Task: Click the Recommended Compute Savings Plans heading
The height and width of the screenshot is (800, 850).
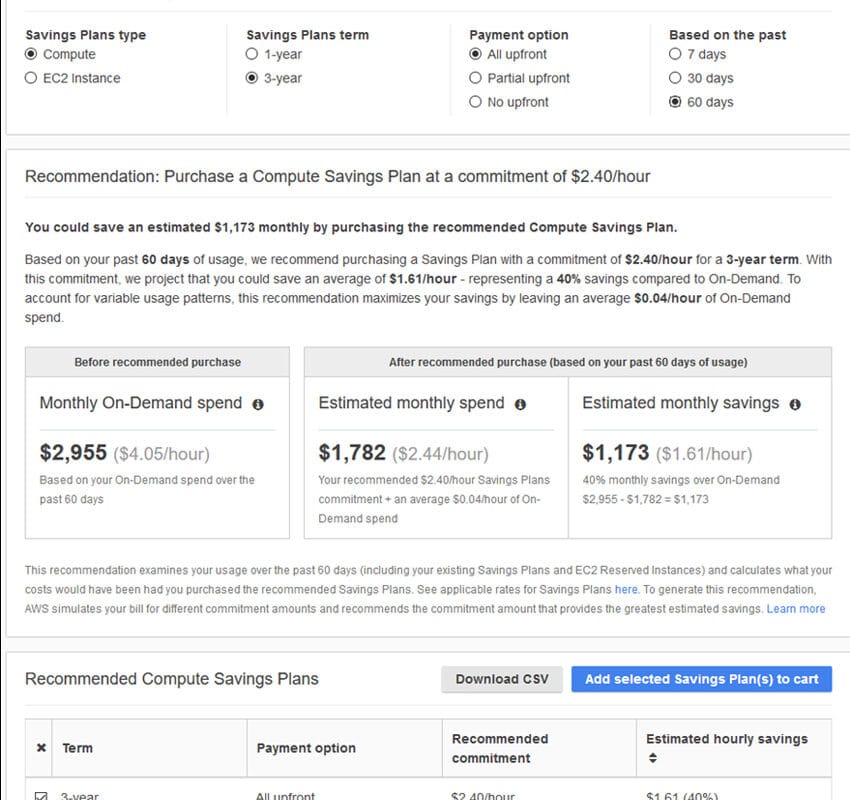Action: coord(172,679)
